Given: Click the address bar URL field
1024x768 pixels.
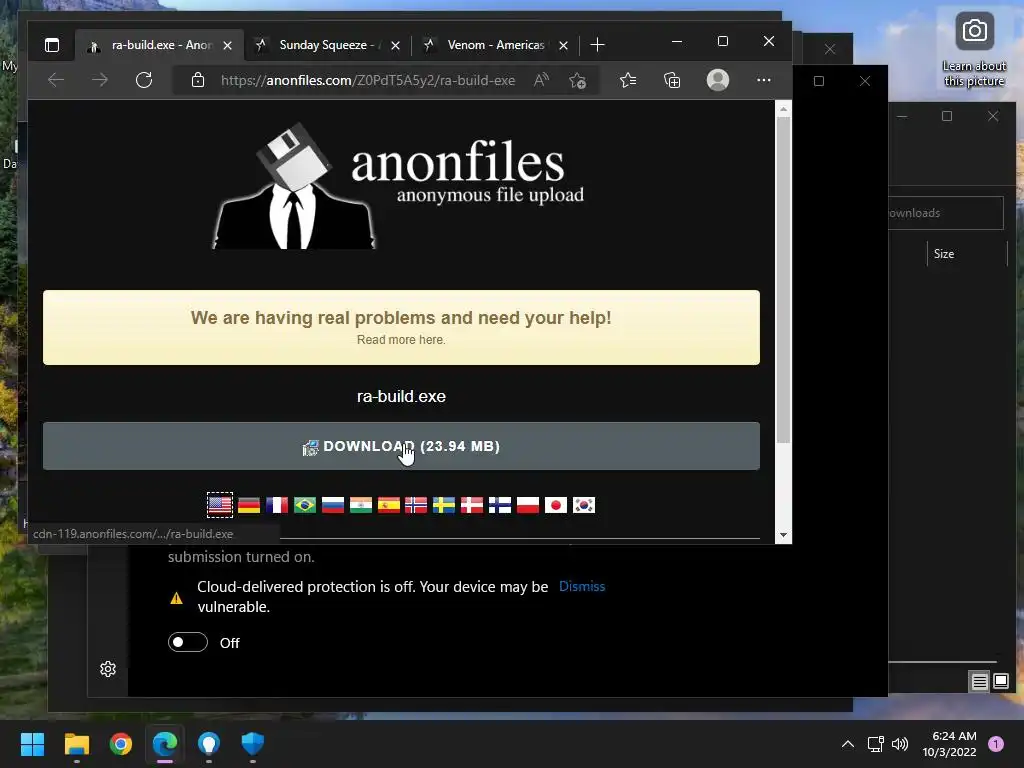Looking at the screenshot, I should coord(368,80).
